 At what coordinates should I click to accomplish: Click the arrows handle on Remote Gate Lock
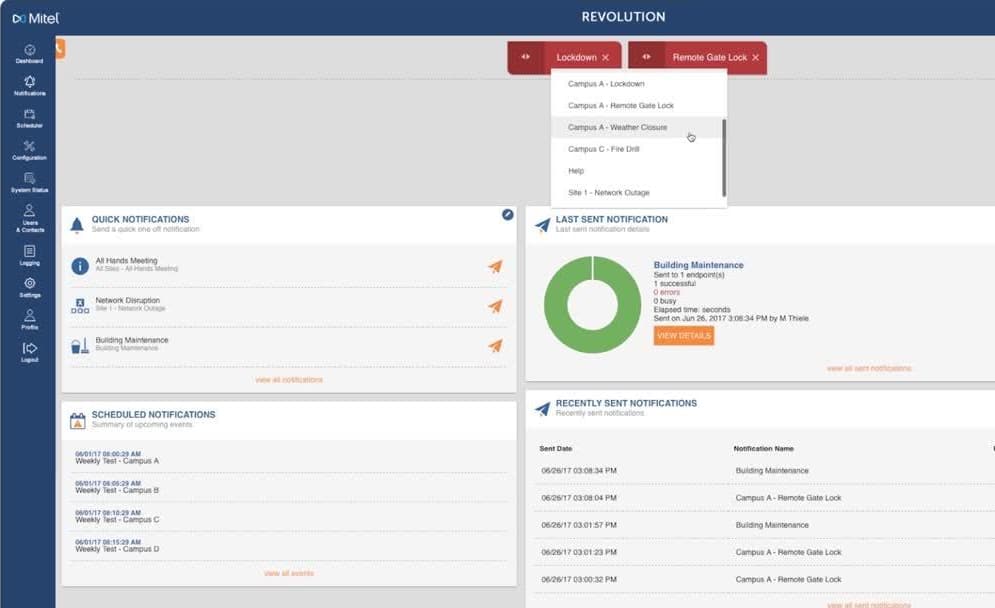pos(646,57)
